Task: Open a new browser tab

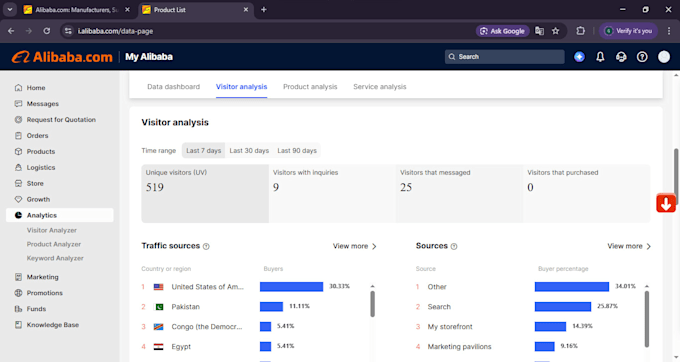Action: tap(264, 10)
